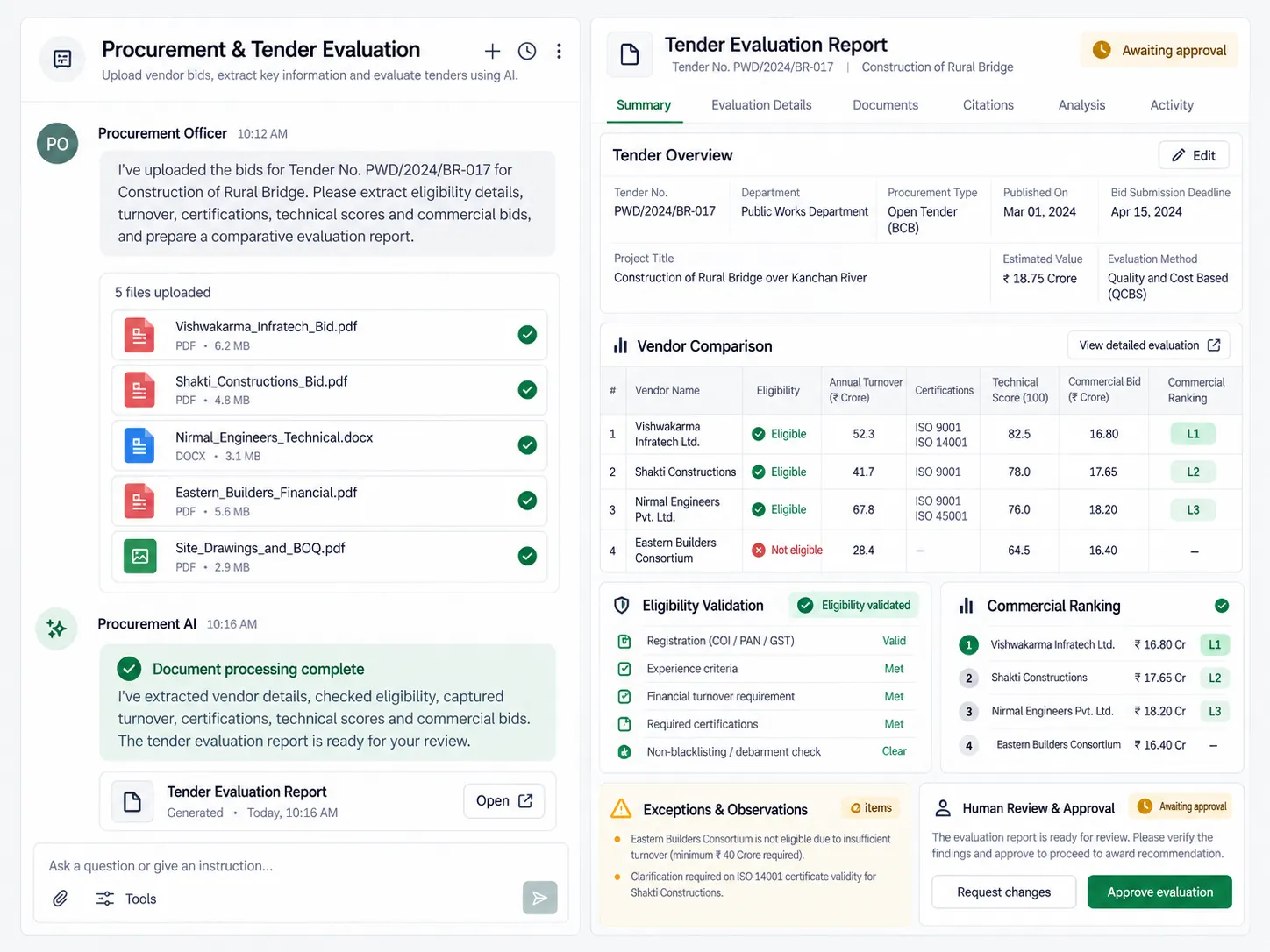Click the Exceptions items count badge
This screenshot has height=952, width=1270.
[x=870, y=808]
